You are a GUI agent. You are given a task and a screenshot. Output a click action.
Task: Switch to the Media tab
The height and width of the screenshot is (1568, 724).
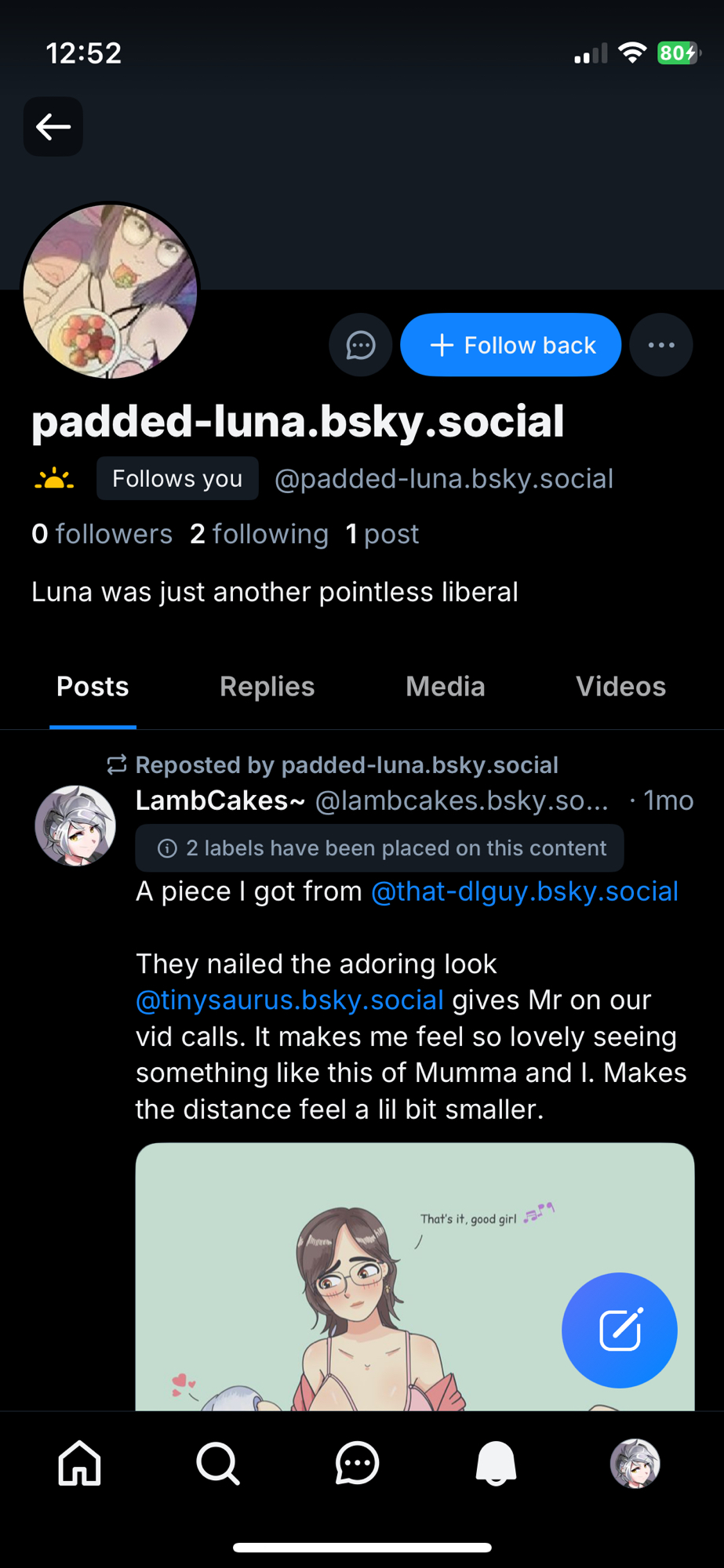point(445,687)
